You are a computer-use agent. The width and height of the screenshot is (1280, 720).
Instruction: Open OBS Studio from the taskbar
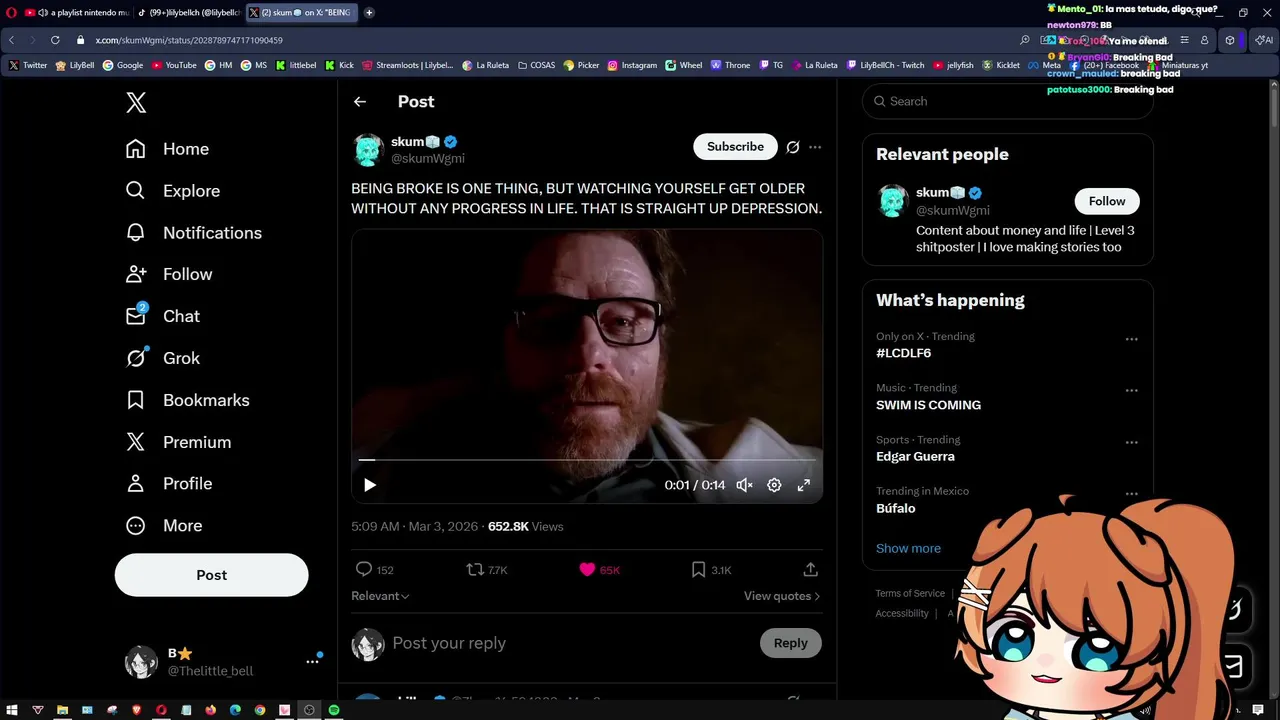click(309, 710)
